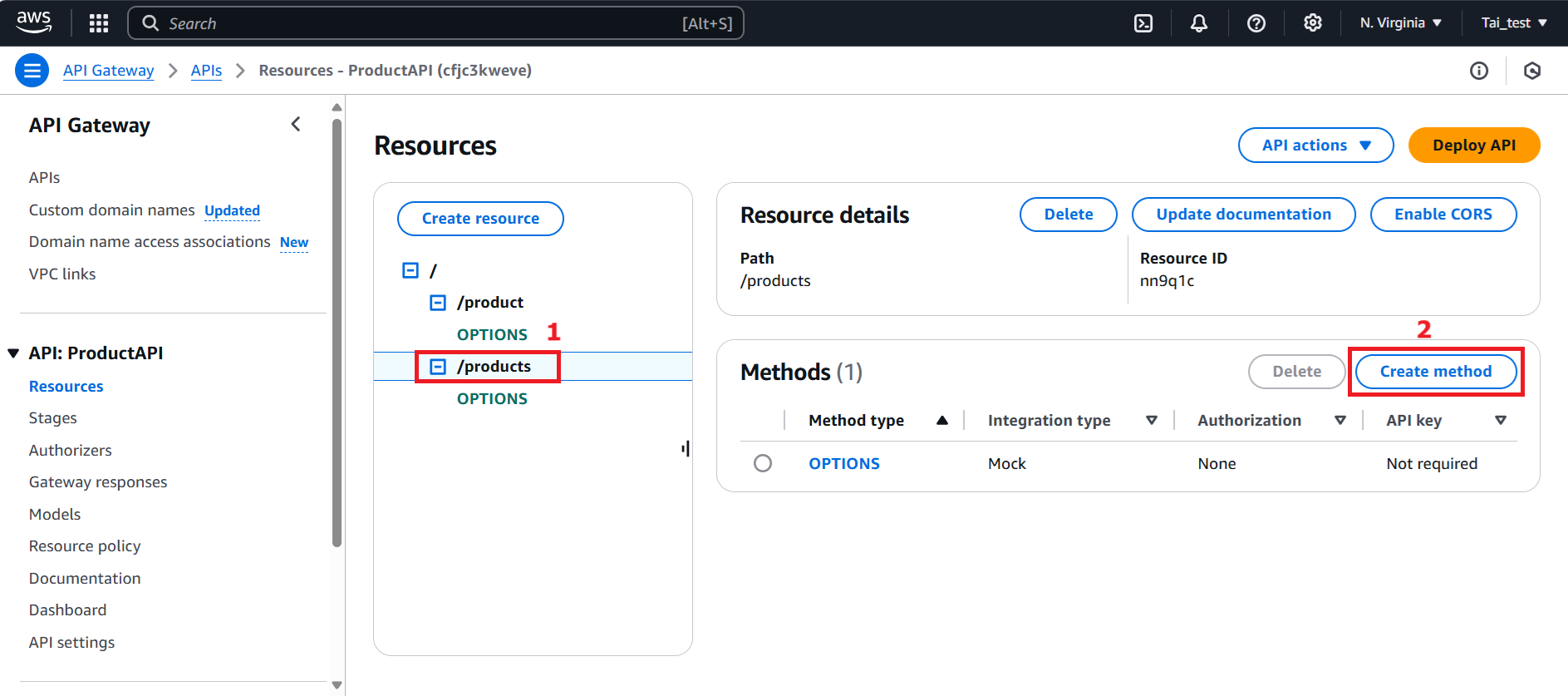Click the New badge link
This screenshot has width=1568, height=696.
tap(294, 243)
